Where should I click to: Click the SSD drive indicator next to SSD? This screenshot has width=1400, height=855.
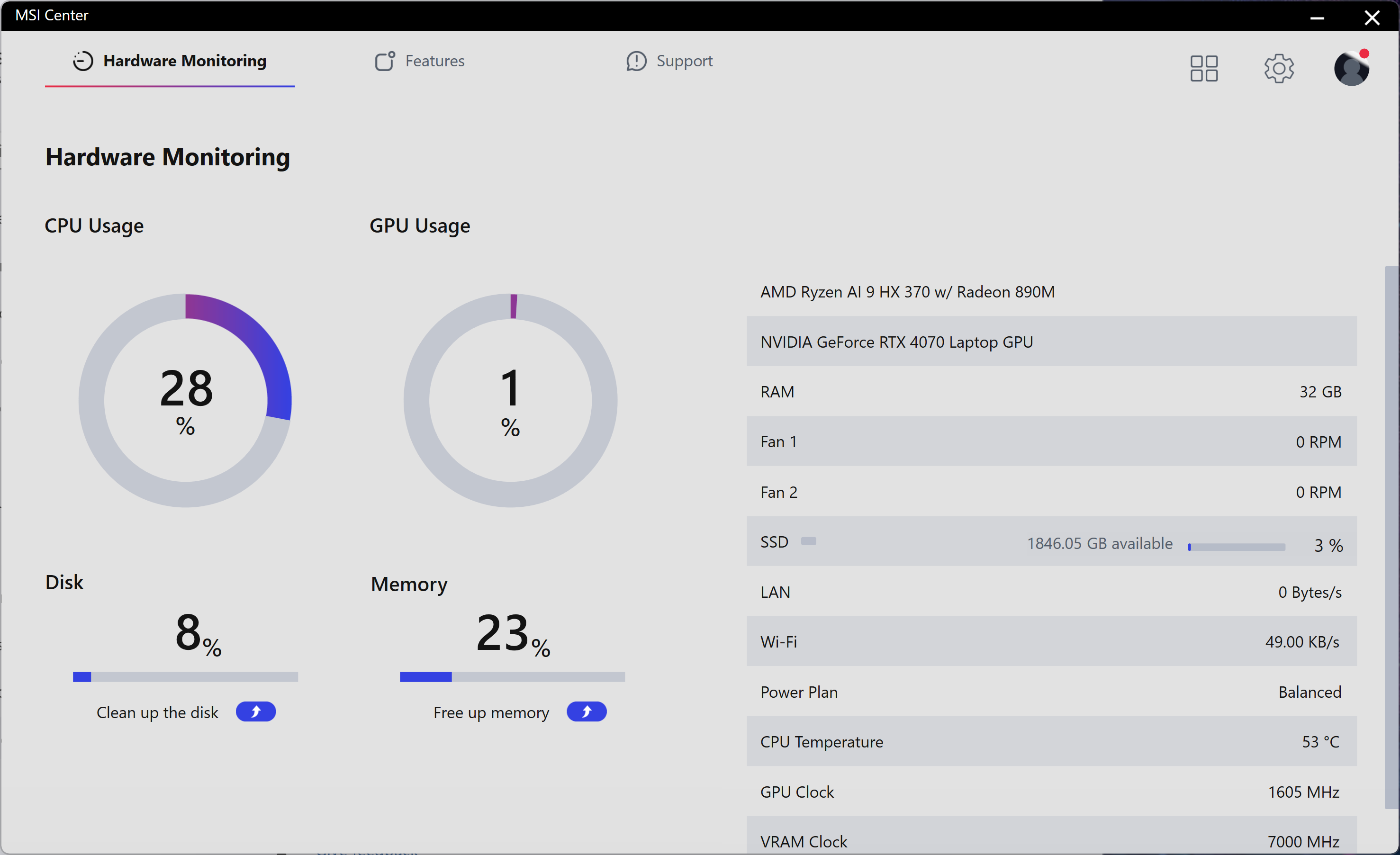pos(809,541)
